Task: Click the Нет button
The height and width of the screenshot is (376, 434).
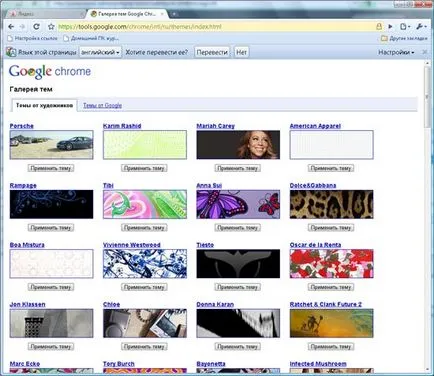Action: coord(241,52)
